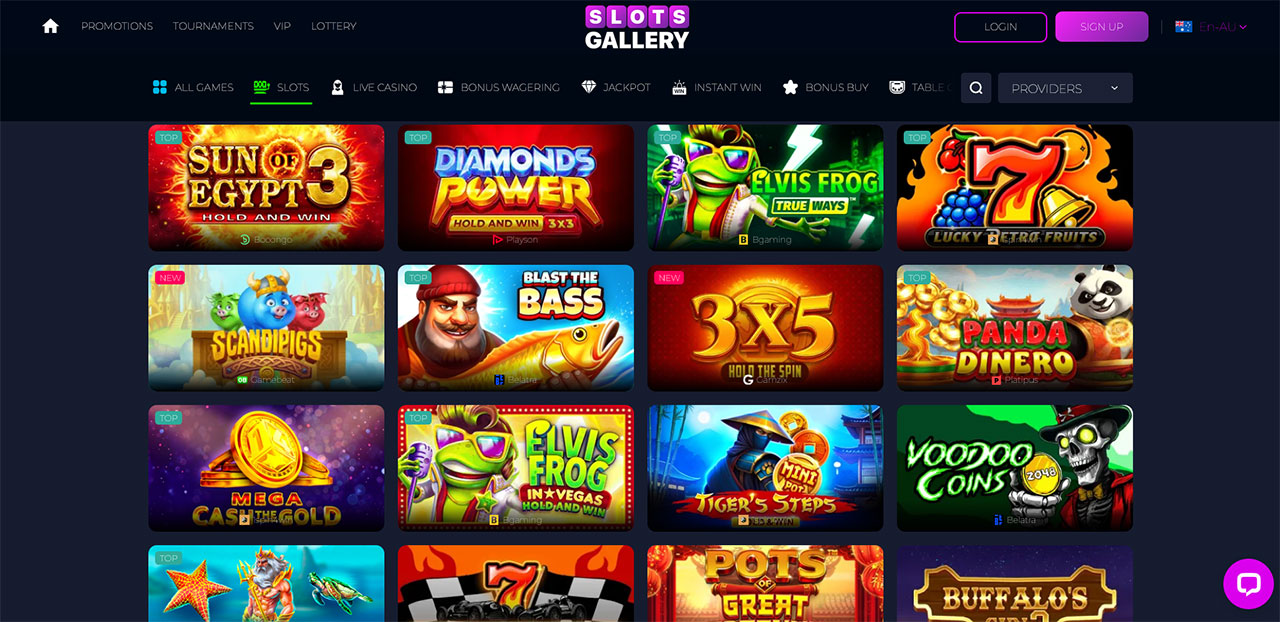Open the Promotions menu item

pyautogui.click(x=117, y=26)
